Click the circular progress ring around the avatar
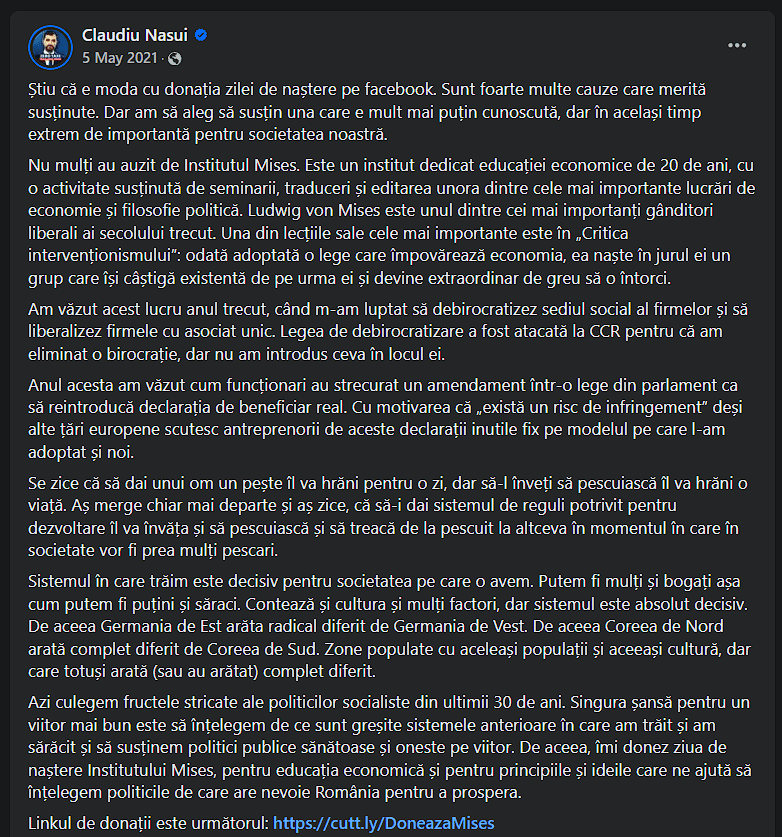This screenshot has height=837, width=782. click(50, 45)
